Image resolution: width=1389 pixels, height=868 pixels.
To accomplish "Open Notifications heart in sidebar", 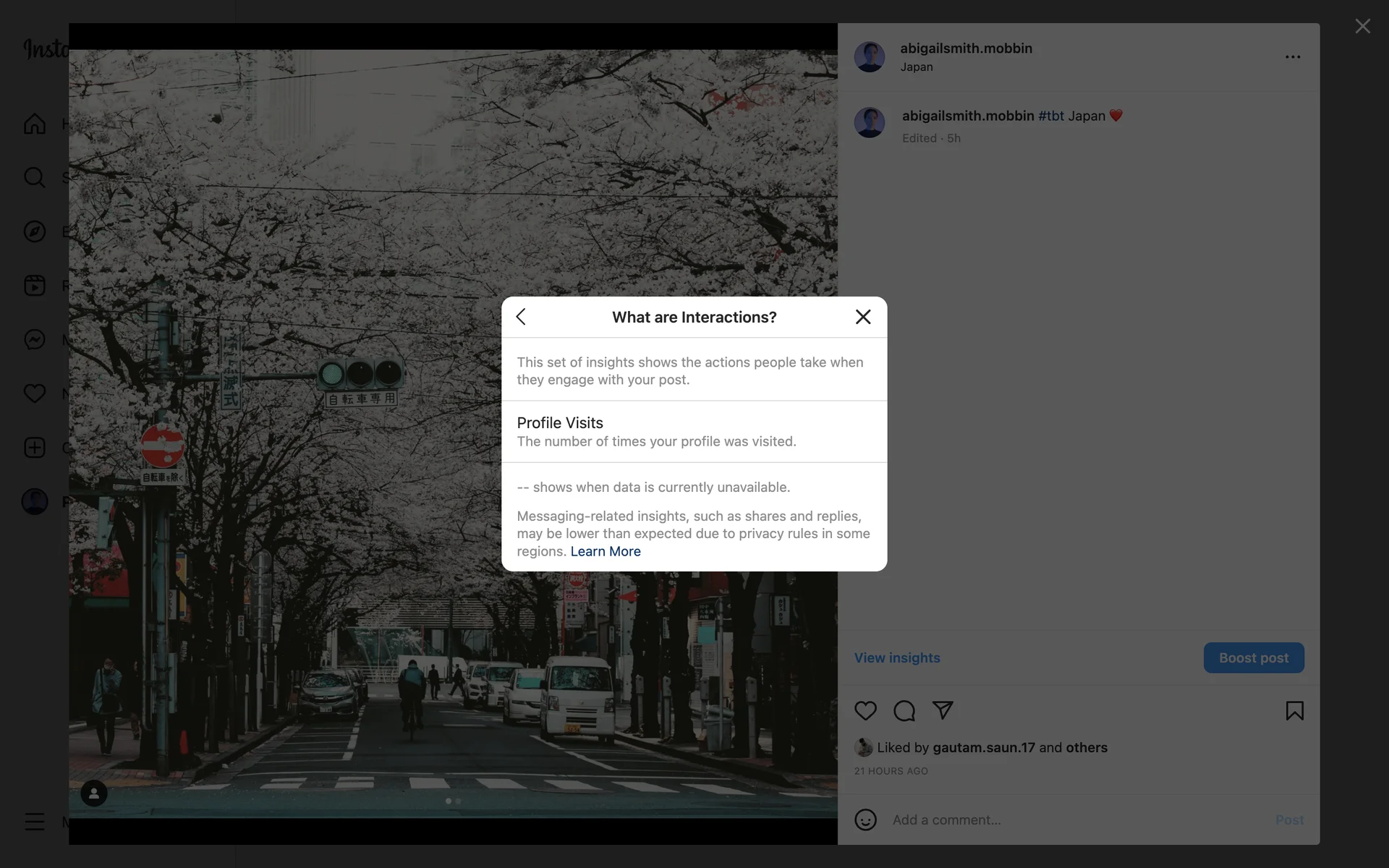I will point(35,393).
